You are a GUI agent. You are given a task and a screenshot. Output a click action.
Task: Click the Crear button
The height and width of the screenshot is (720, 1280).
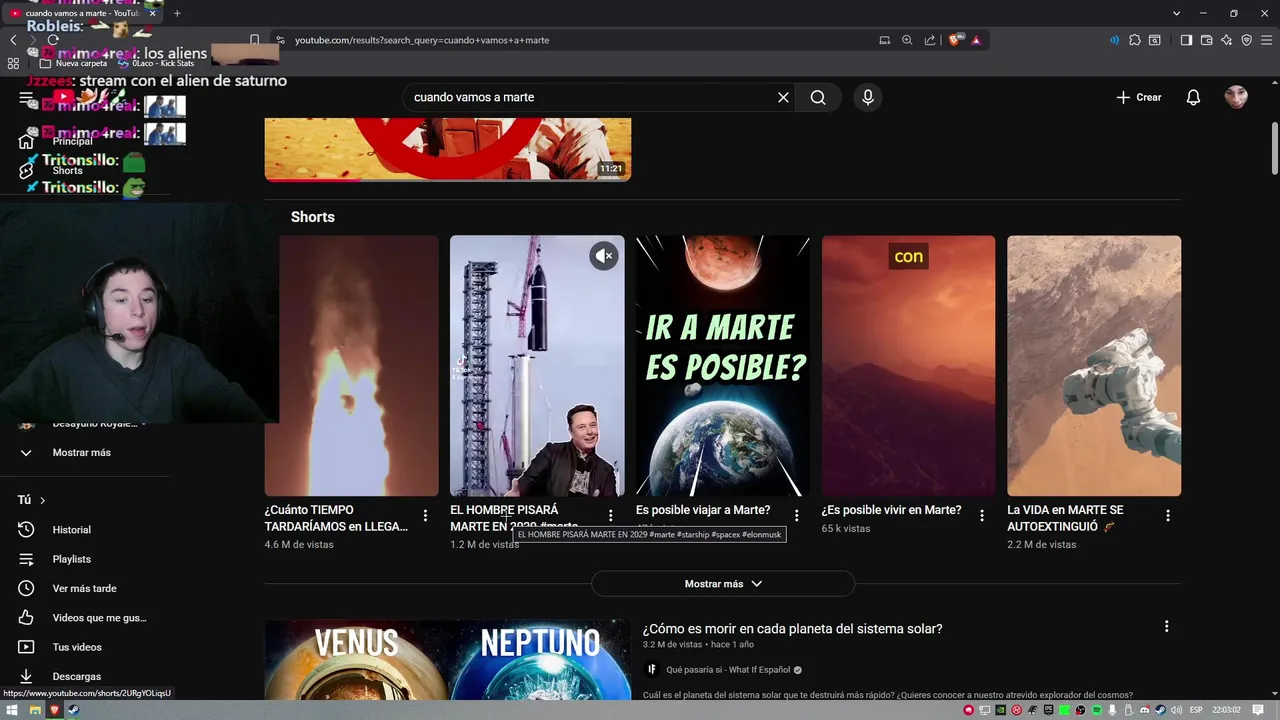point(1139,97)
